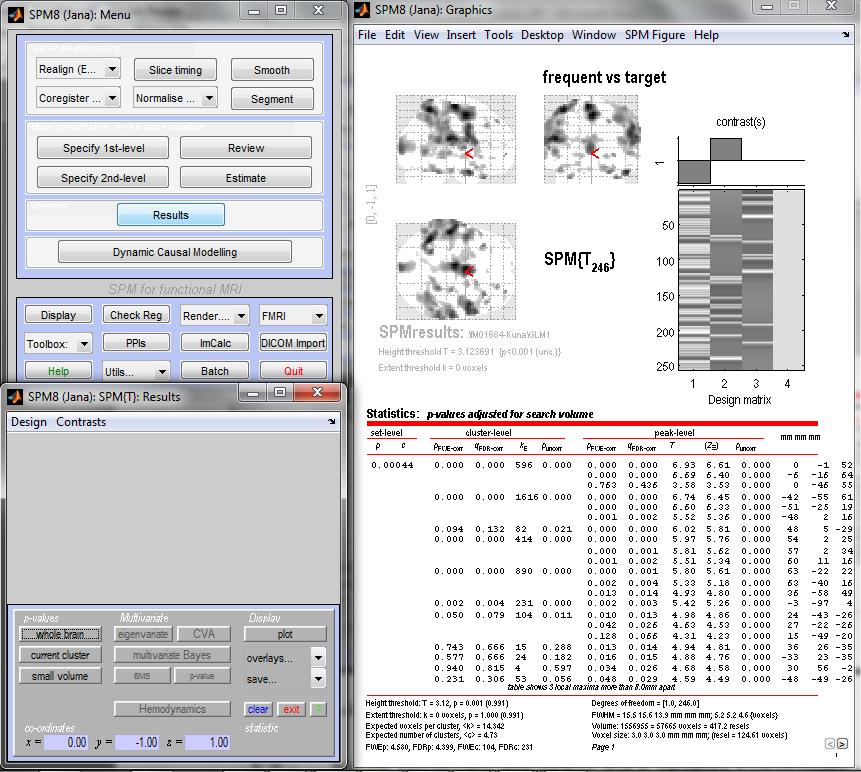Click the red Quit button
The width and height of the screenshot is (861, 772).
point(293,371)
